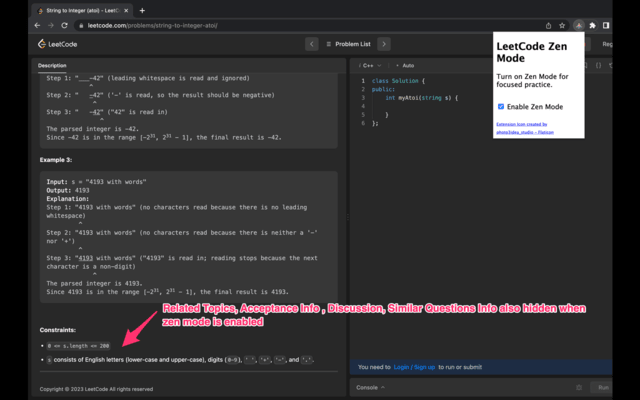The width and height of the screenshot is (640, 400).
Task: Open the C++ language dropdown
Action: 371,65
